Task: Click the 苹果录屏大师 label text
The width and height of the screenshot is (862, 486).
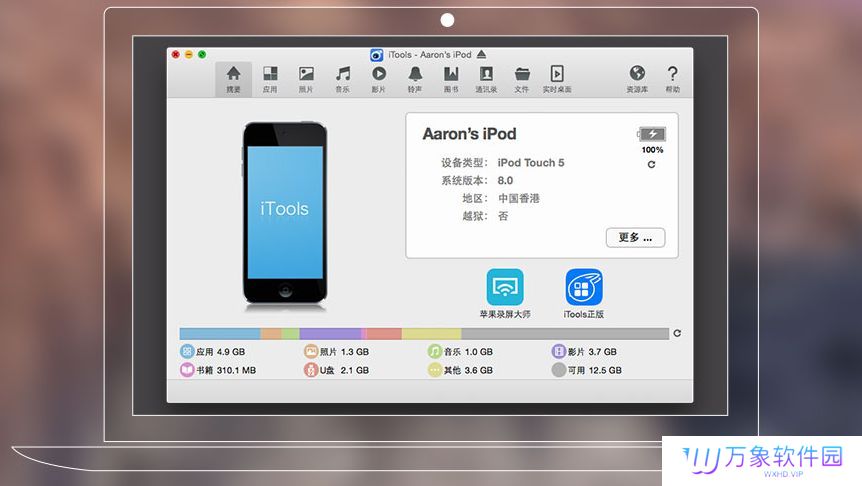Action: pos(505,314)
